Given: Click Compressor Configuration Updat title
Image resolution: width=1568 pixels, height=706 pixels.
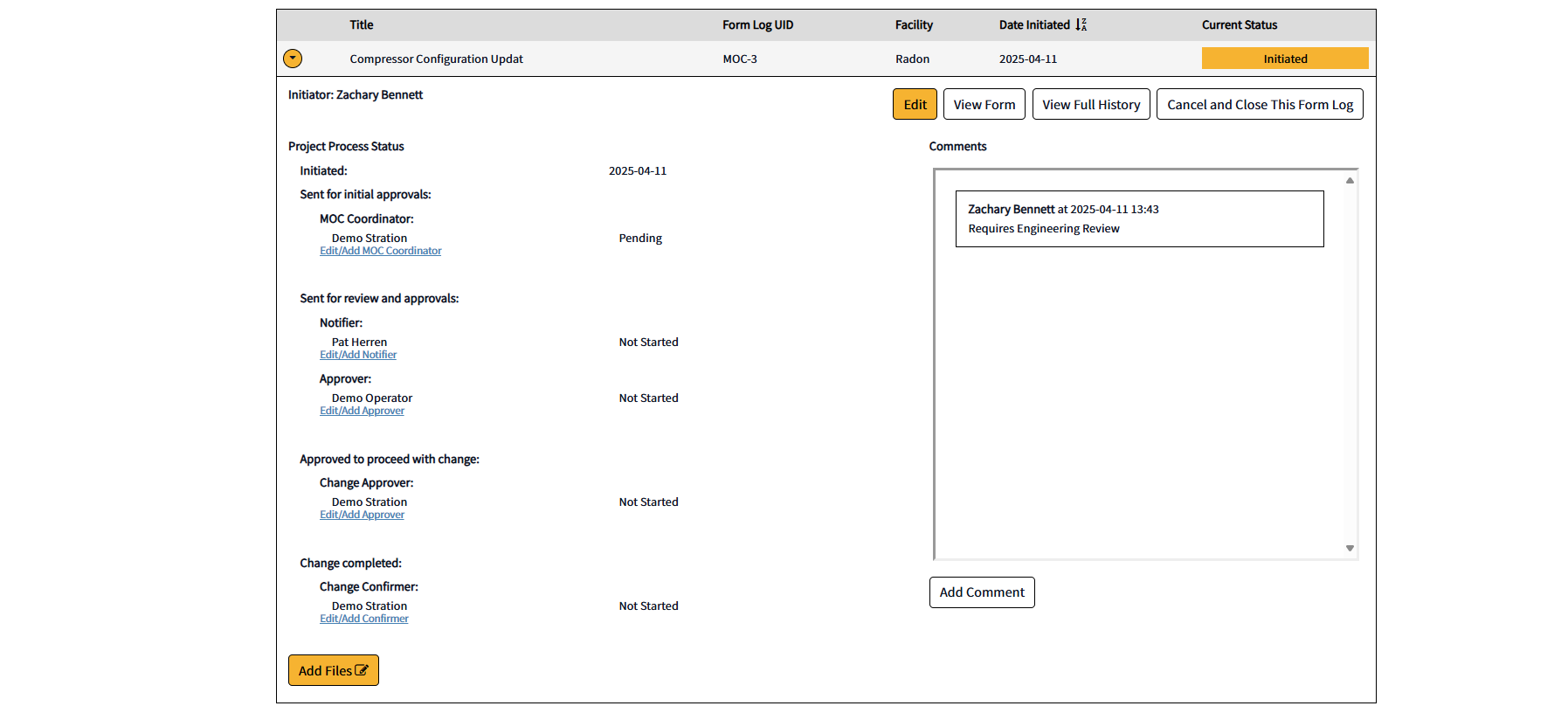Looking at the screenshot, I should 436,59.
